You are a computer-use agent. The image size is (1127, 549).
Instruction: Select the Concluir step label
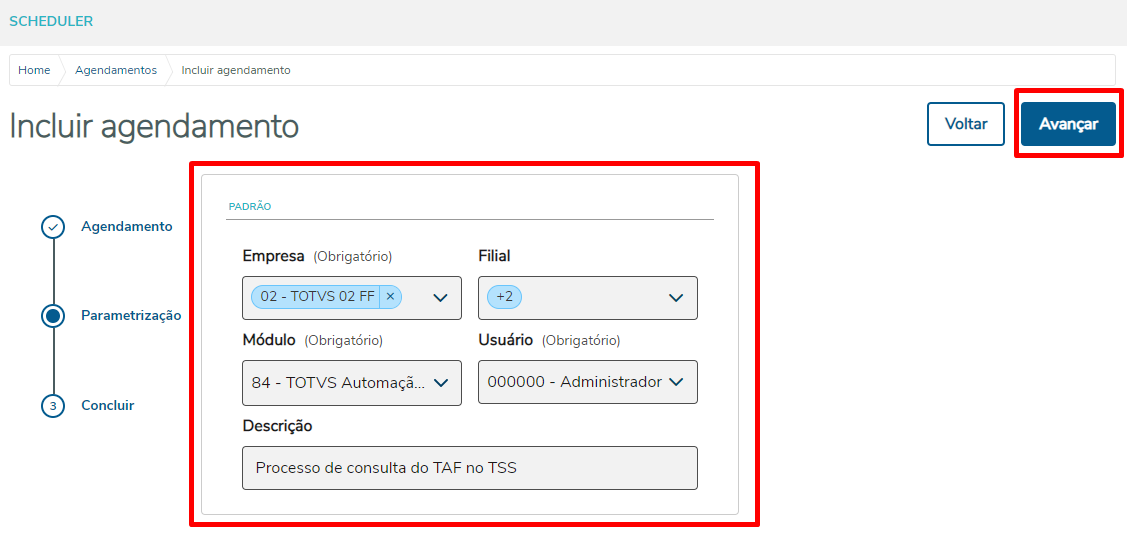pyautogui.click(x=108, y=405)
